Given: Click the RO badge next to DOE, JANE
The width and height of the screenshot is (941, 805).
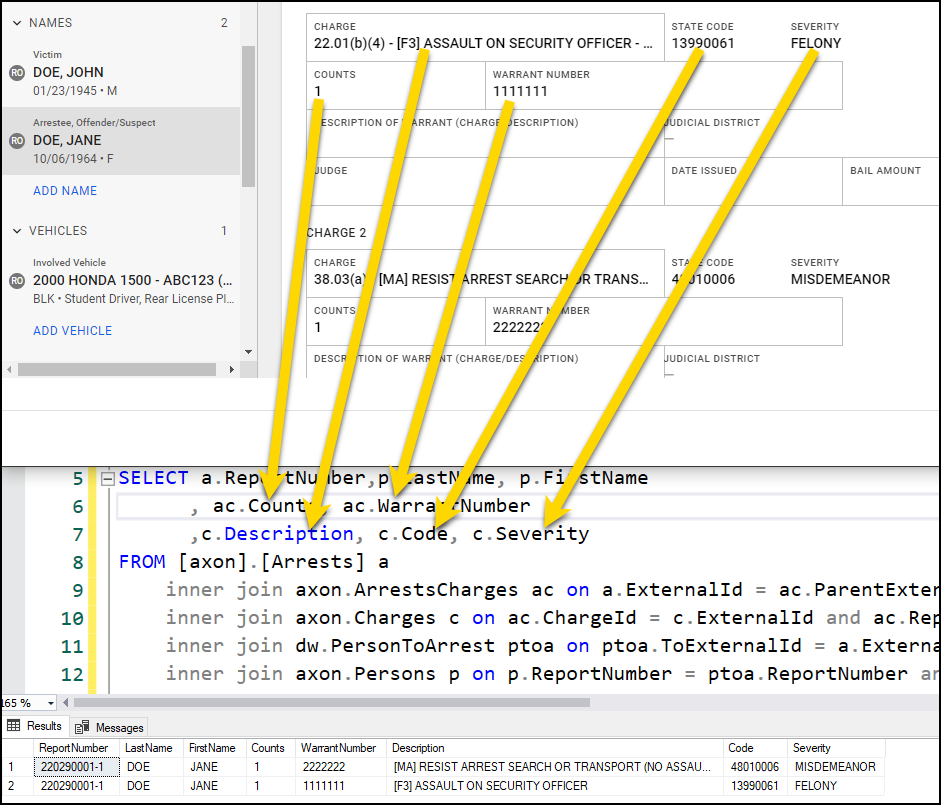Looking at the screenshot, I should coord(16,140).
